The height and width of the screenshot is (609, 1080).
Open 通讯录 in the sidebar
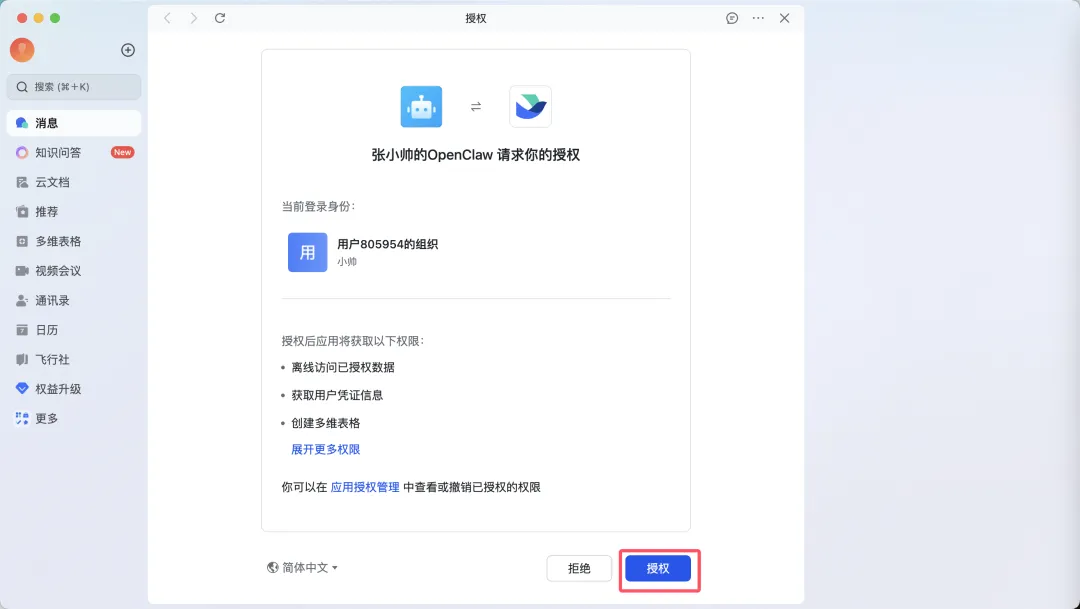(74, 300)
